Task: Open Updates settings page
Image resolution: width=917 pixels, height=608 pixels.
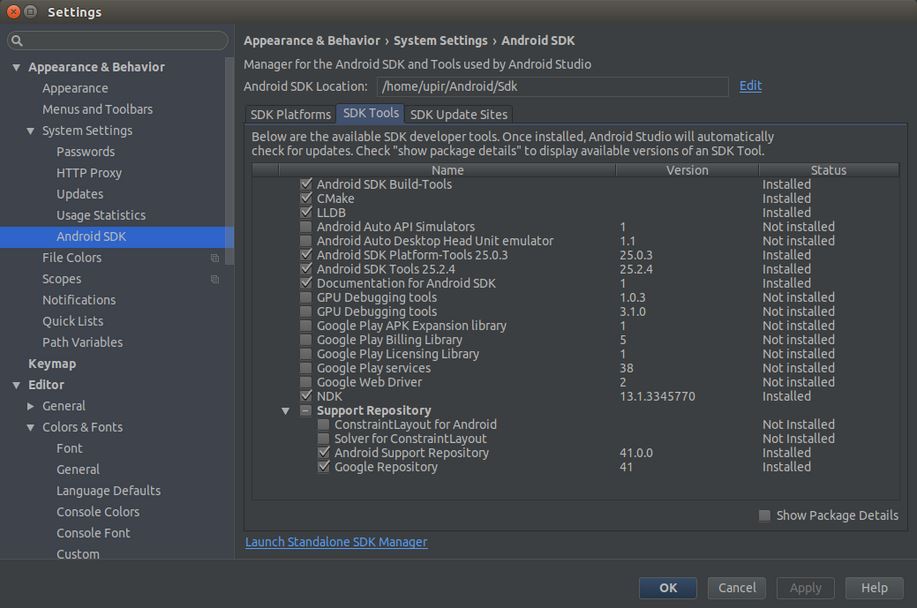Action: click(80, 194)
